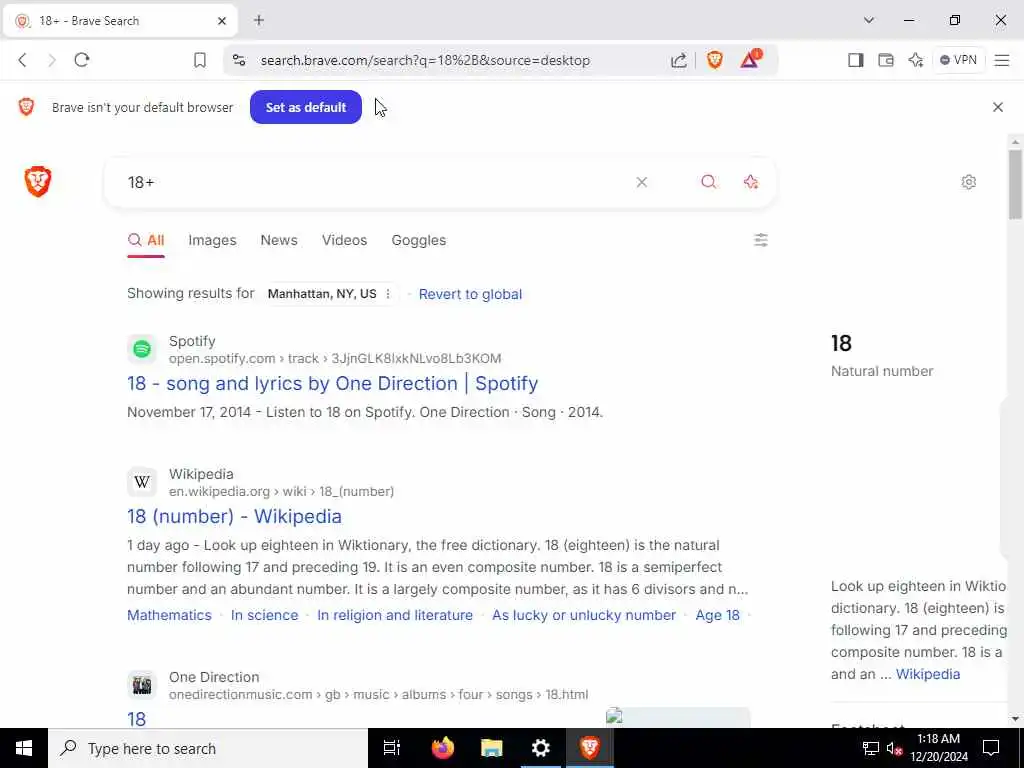
Task: Open Brave Wallet icon
Action: [x=886, y=60]
